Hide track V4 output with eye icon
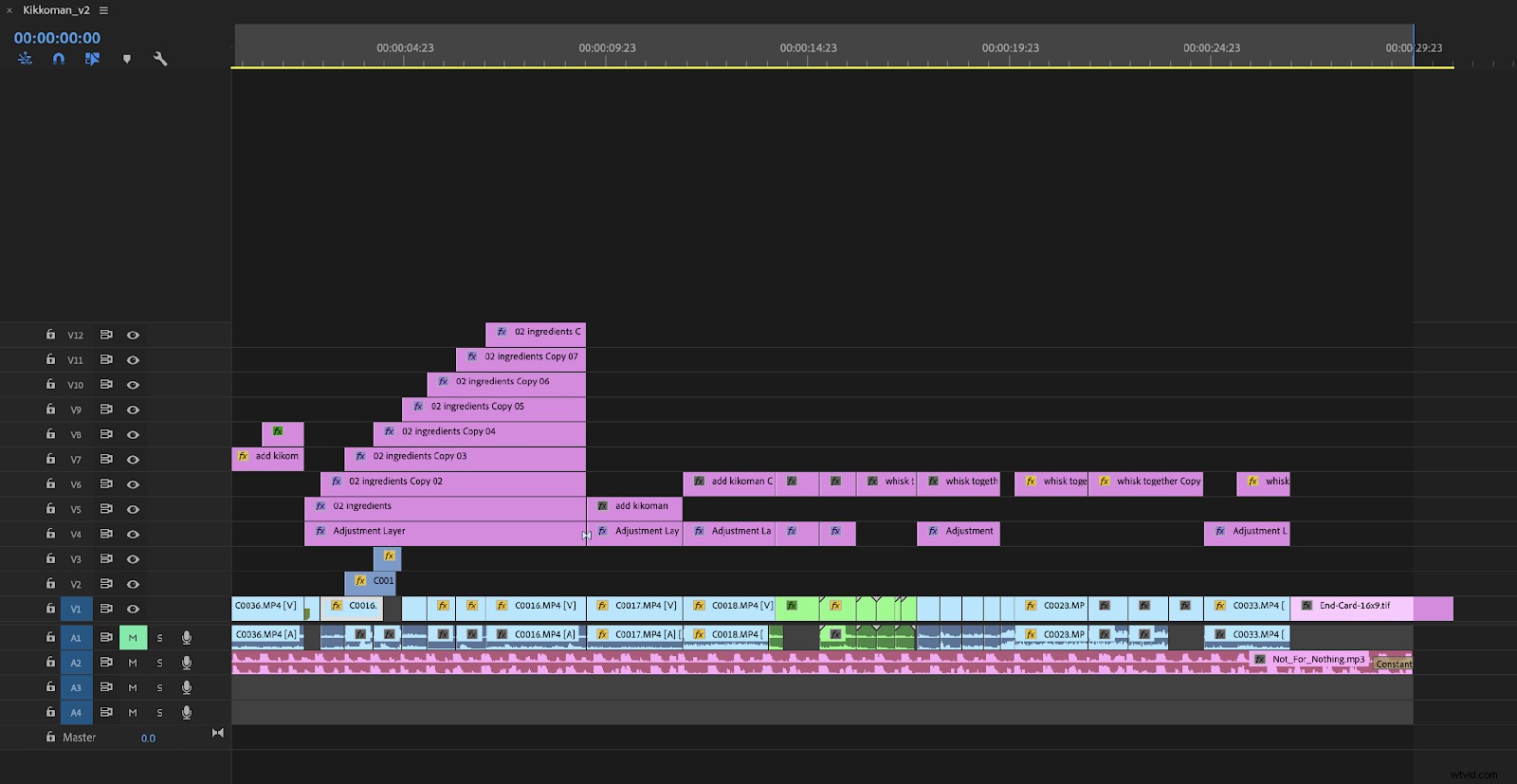 (x=133, y=534)
